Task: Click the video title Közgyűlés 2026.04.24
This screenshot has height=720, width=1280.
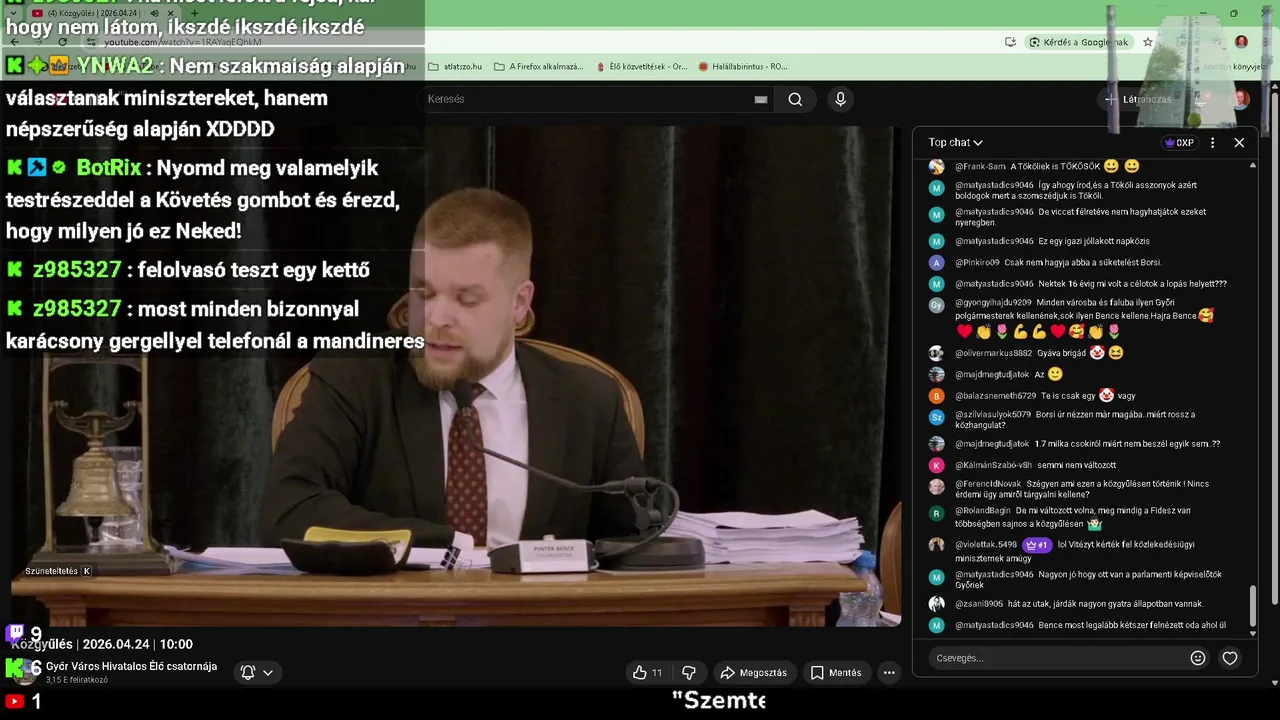Action: 102,644
